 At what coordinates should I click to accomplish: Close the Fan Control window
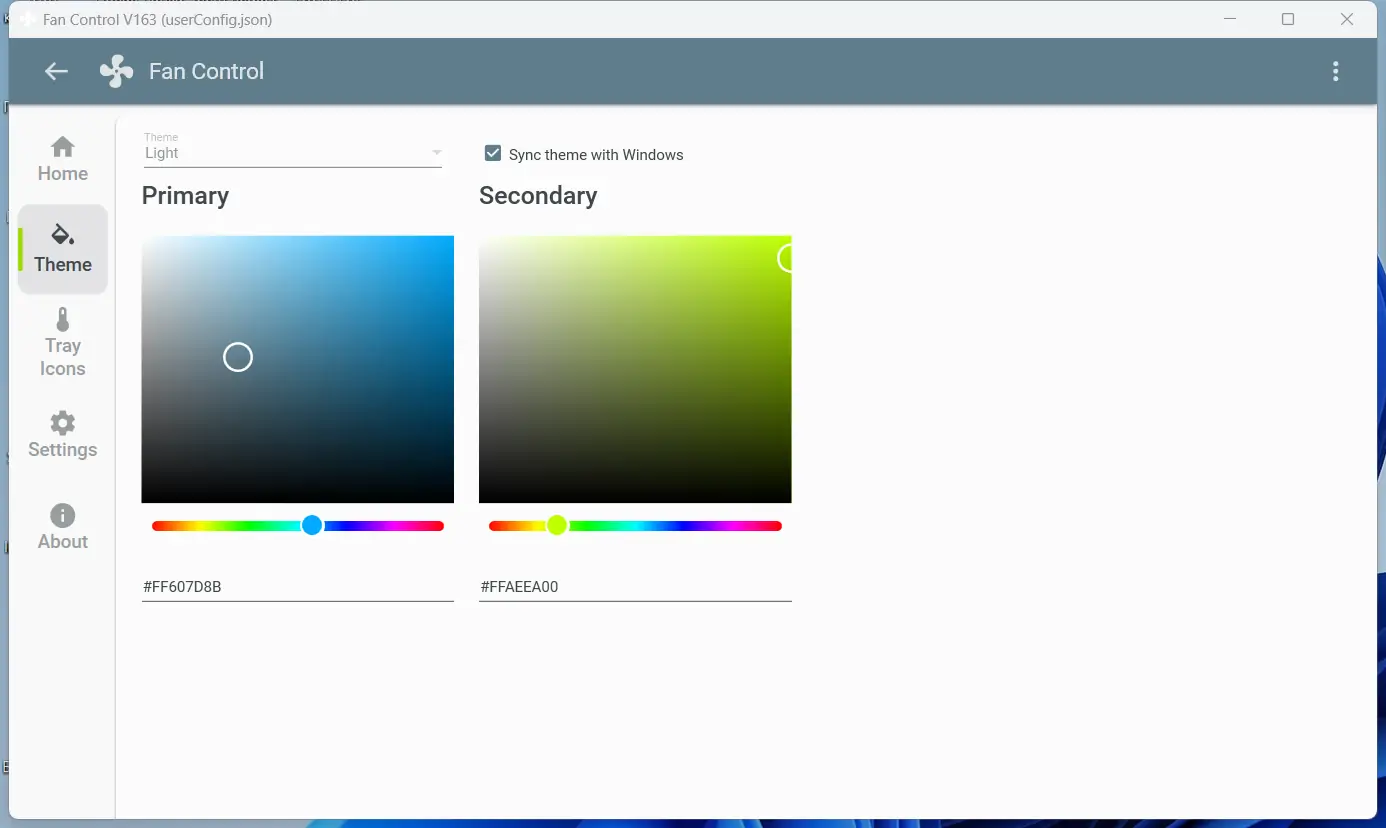pyautogui.click(x=1347, y=19)
